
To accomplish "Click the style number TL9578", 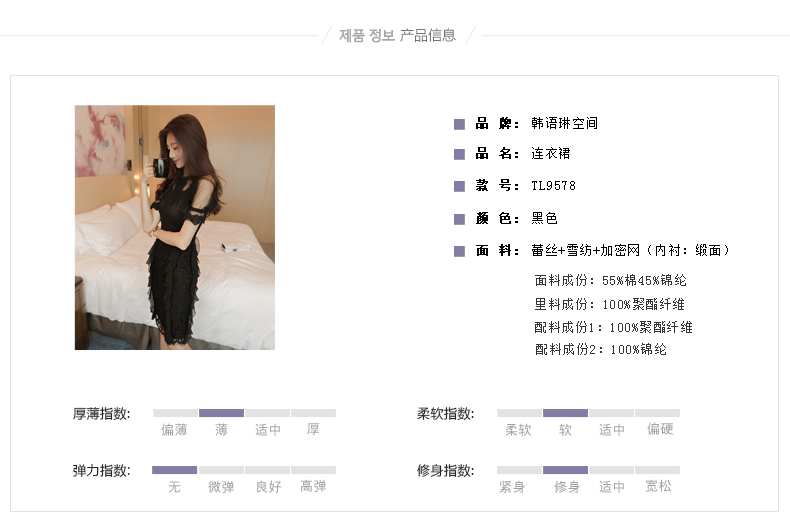I will click(x=553, y=186).
